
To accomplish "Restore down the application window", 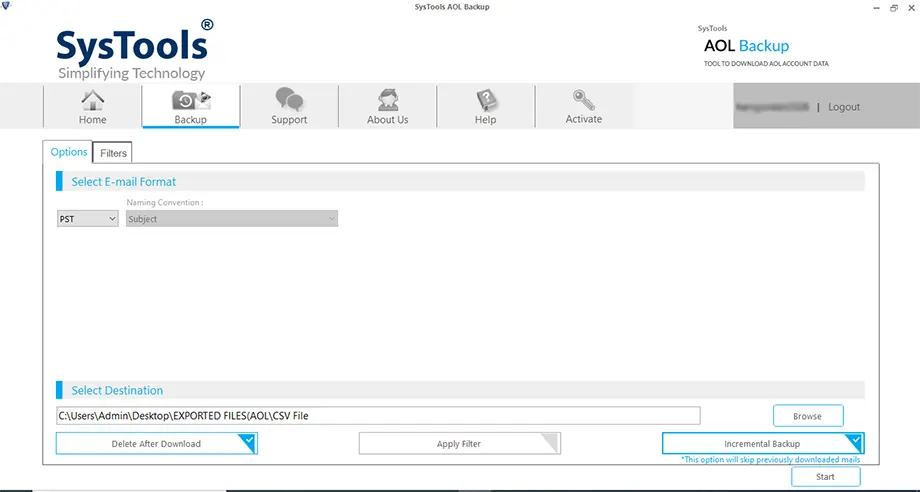I will click(894, 8).
